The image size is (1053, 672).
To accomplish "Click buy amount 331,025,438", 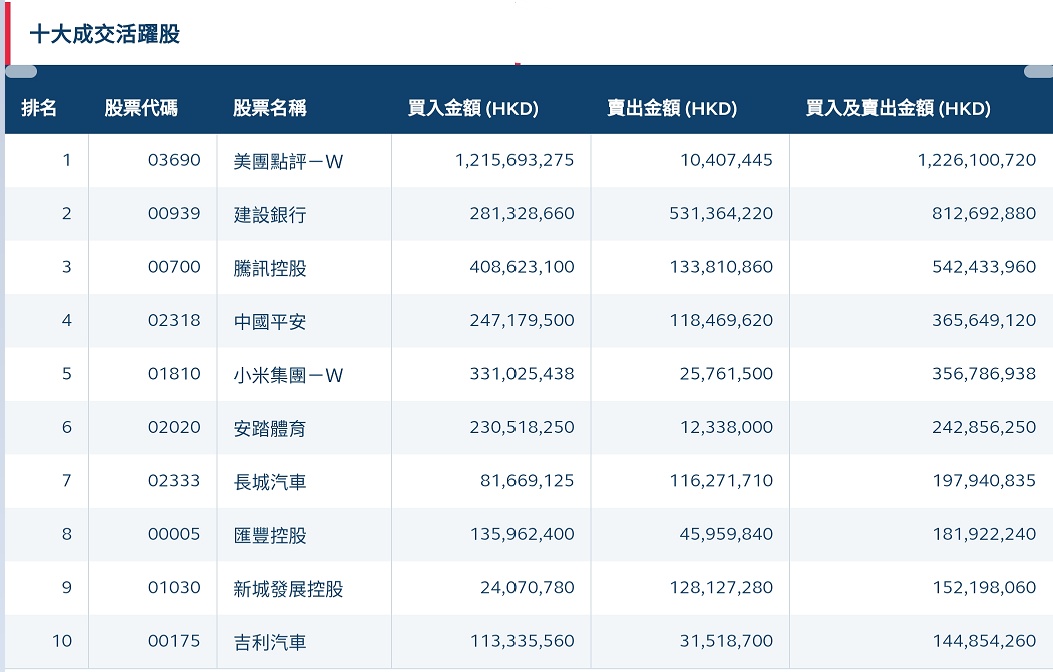I will point(522,373).
